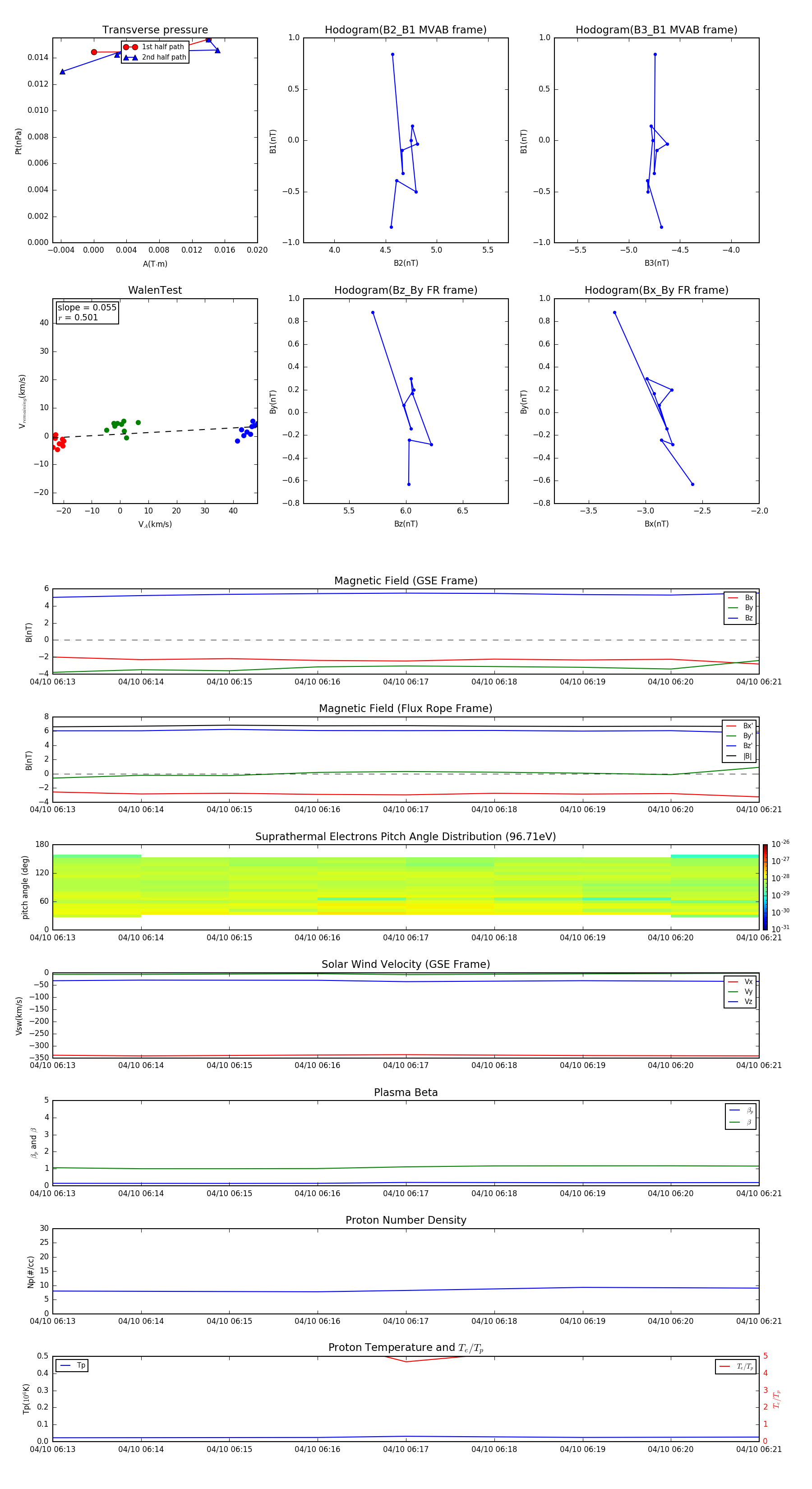Click the "Bz(nT)" x-axis label
The image size is (812, 1489).
(406, 524)
